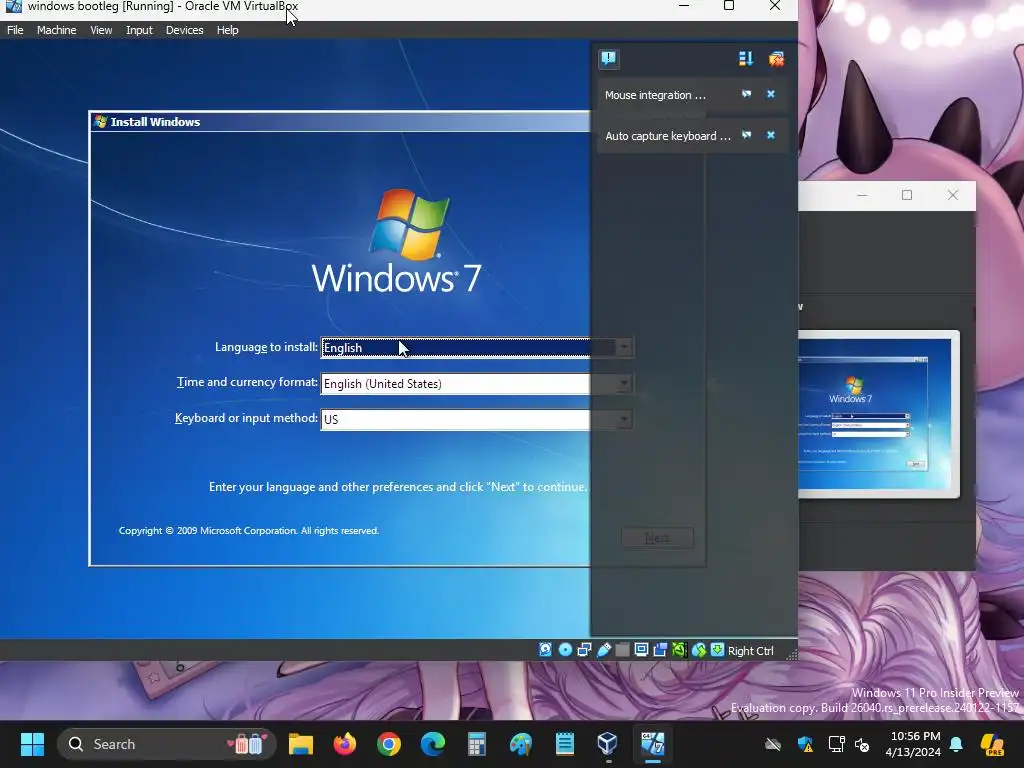
Task: Click the mouse integration status bar icon
Action: coord(699,650)
